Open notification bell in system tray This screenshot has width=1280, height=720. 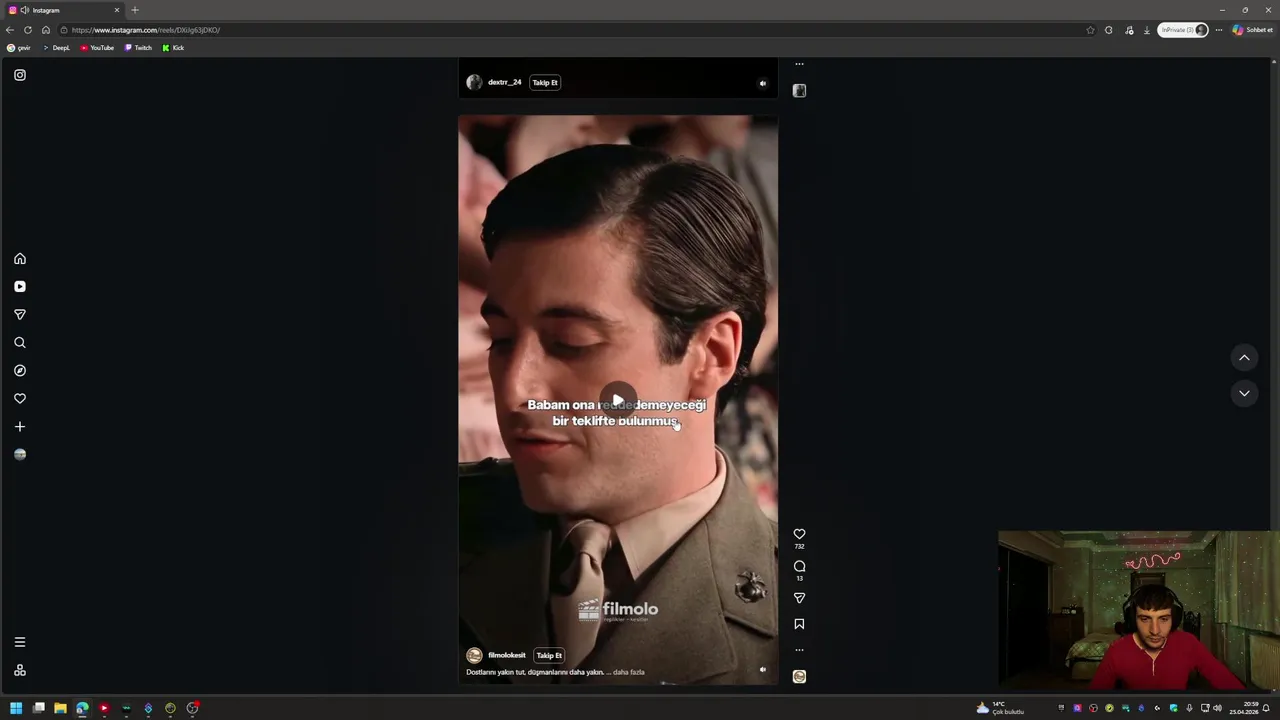pos(1266,708)
